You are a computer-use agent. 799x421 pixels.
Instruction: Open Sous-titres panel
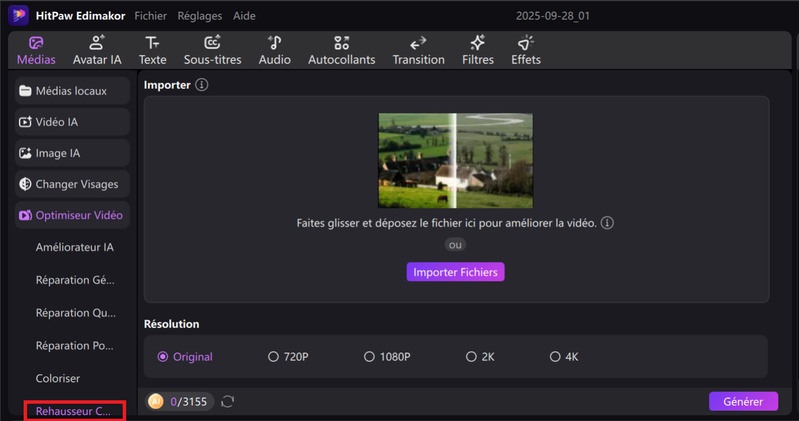(x=212, y=50)
